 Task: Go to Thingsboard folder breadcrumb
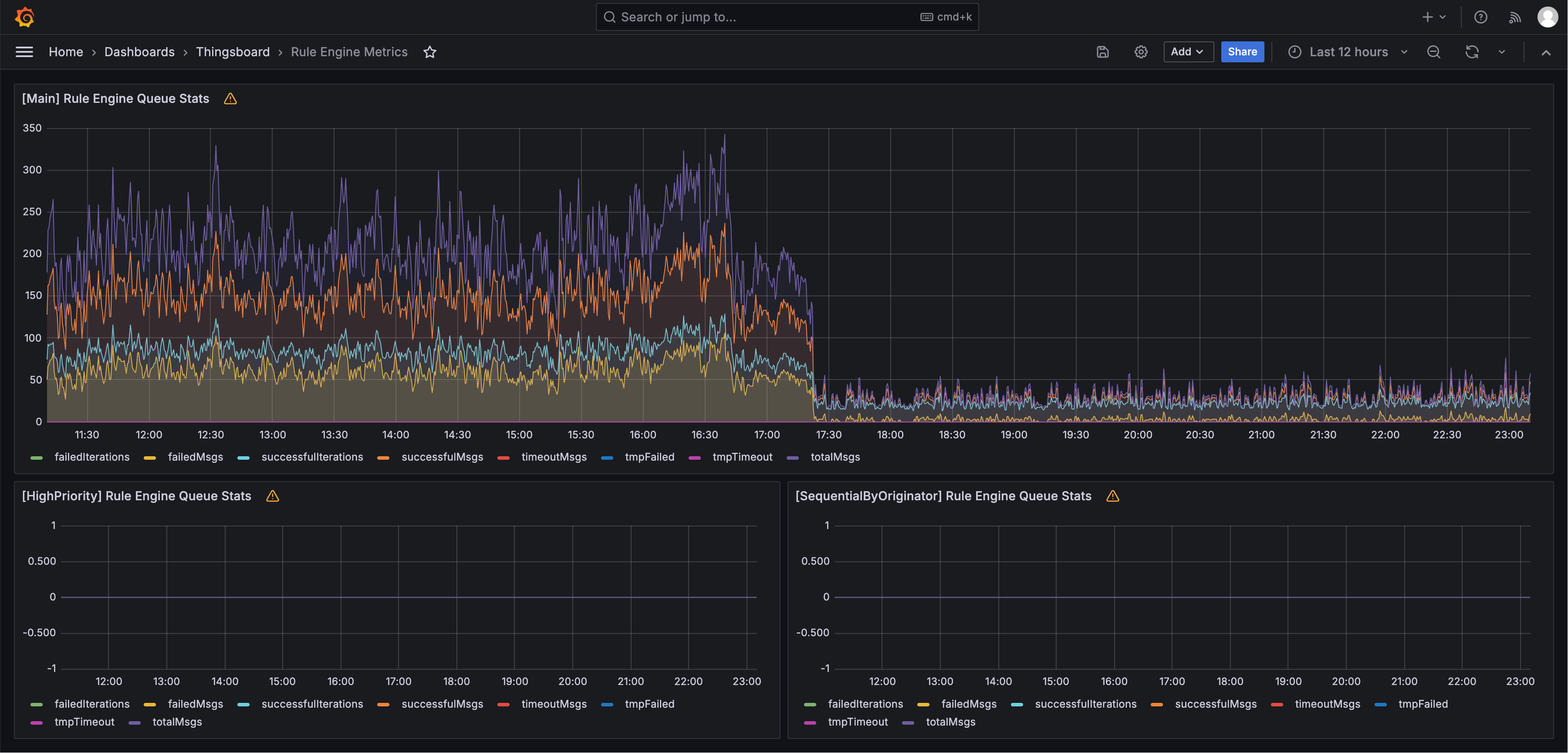[x=233, y=52]
